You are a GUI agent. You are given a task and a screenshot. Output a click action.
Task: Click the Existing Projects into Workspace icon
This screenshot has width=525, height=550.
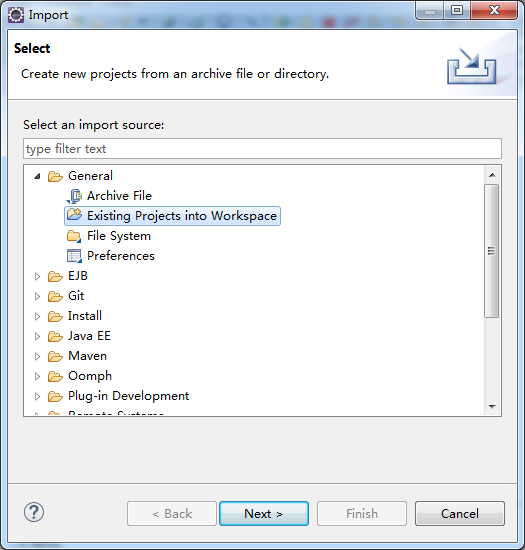click(74, 214)
